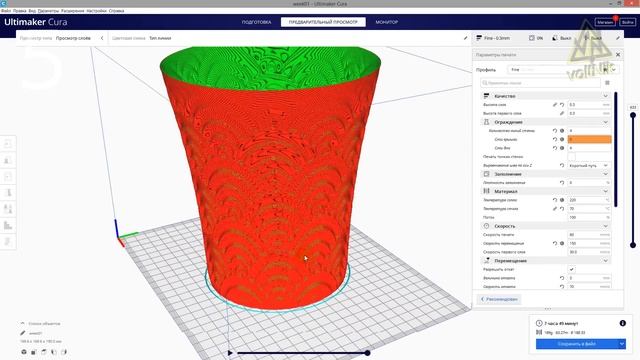Click the layer slider top handle

point(633,116)
